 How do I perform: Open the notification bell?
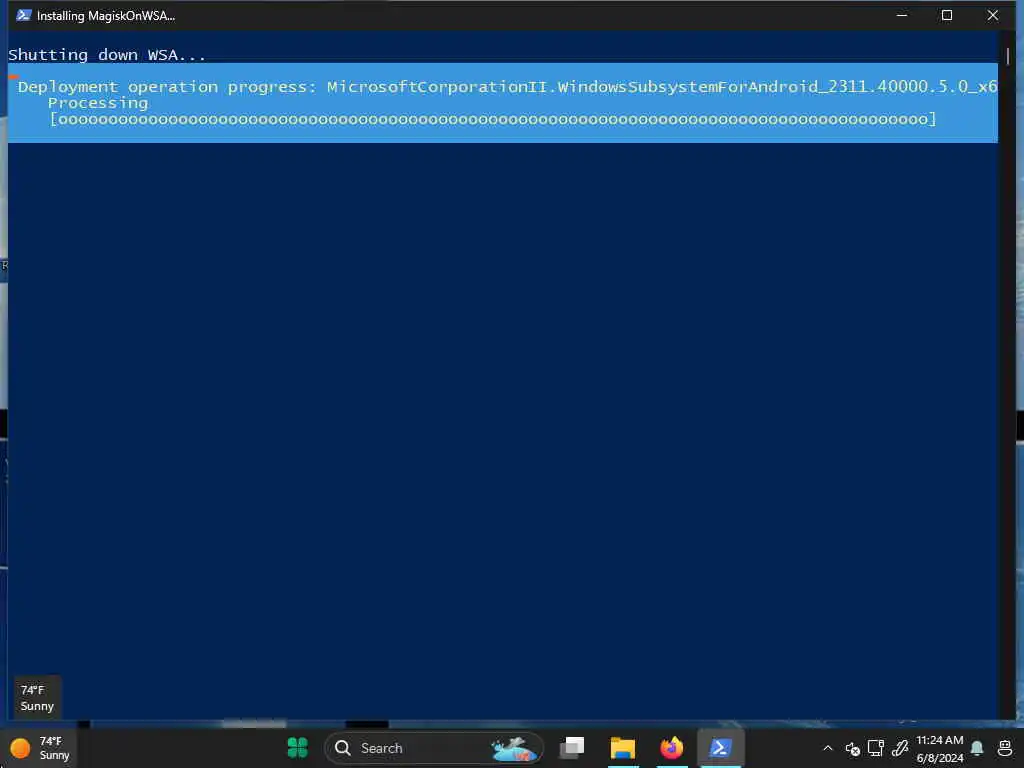click(977, 748)
